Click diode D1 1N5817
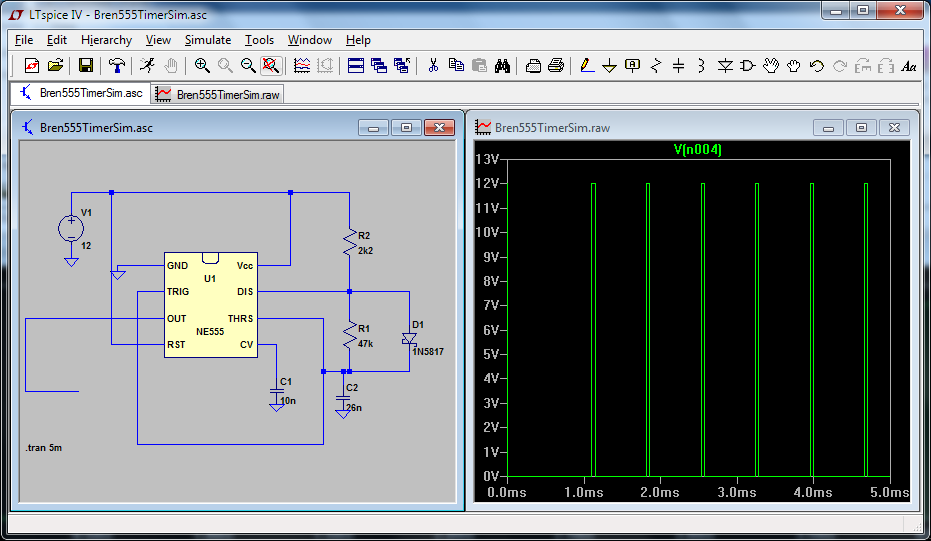 point(409,339)
